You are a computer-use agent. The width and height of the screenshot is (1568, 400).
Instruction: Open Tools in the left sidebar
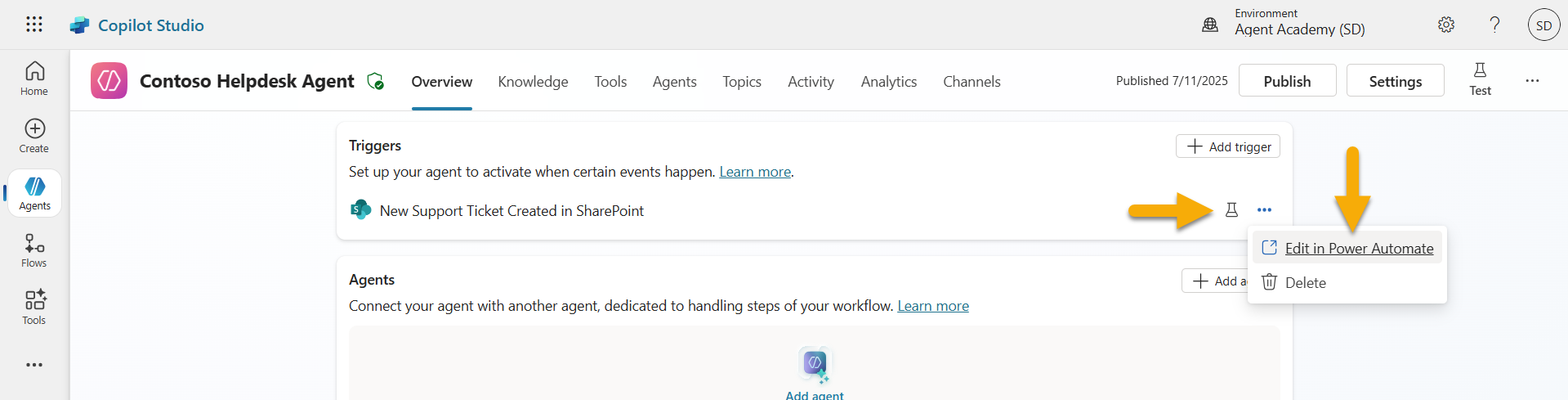(x=34, y=308)
